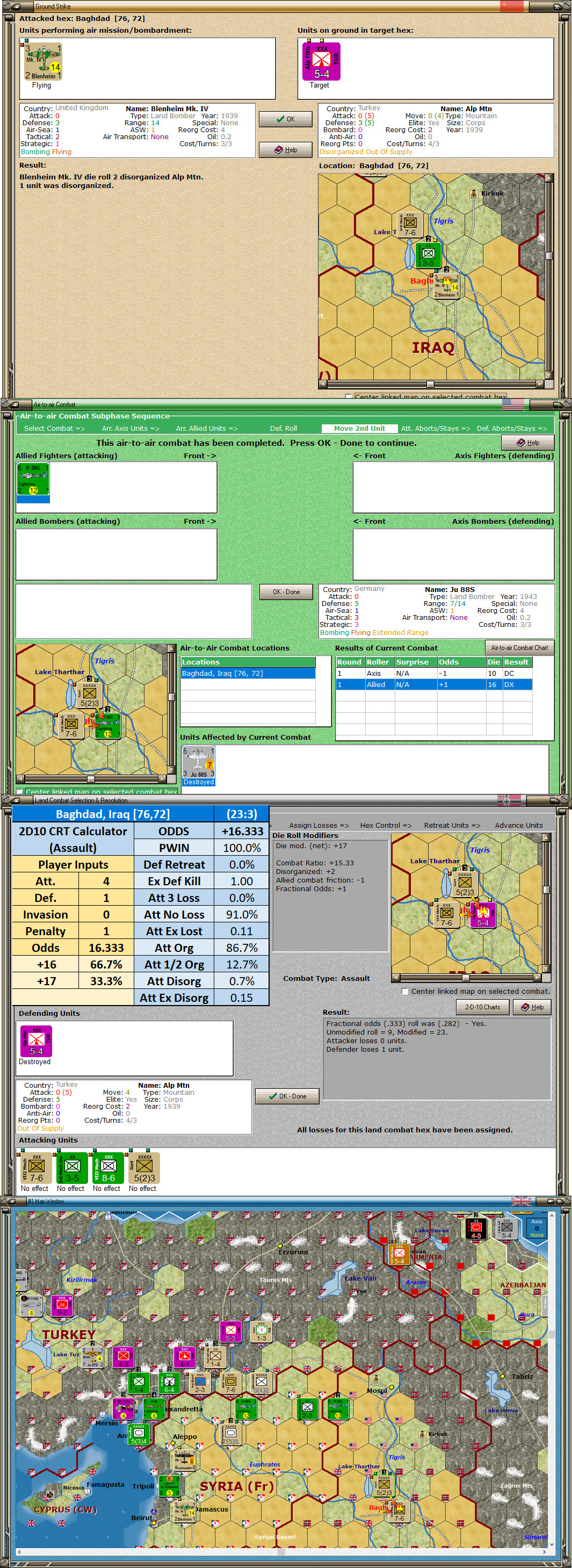
Task: Toggle Center linked map checkbox in Air-to-air Combat
Action: click(x=19, y=791)
